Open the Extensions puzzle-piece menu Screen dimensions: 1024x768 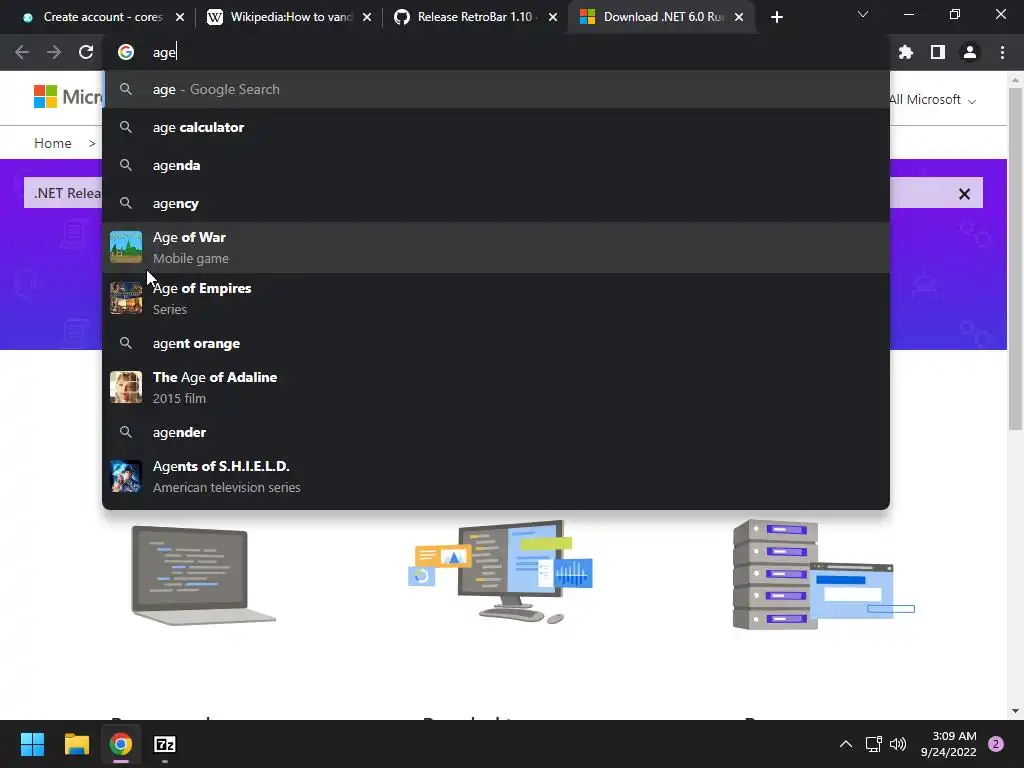point(905,52)
